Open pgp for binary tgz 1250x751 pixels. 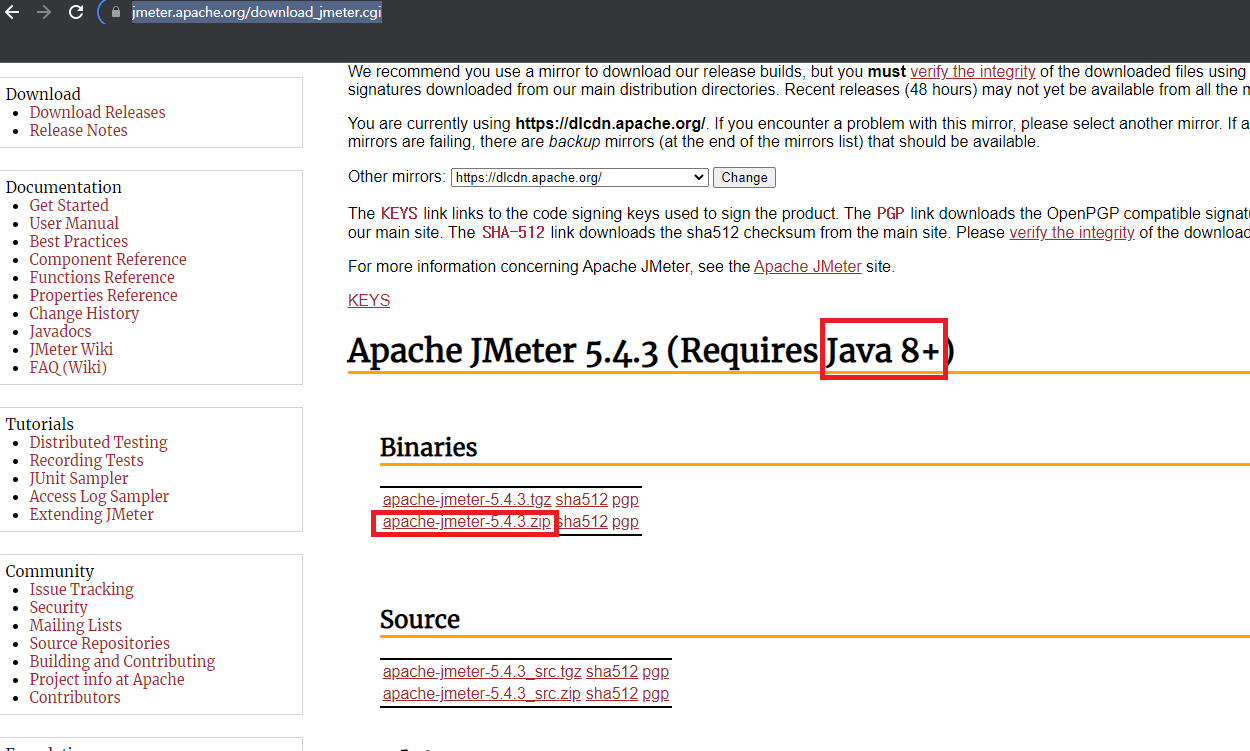coord(626,499)
